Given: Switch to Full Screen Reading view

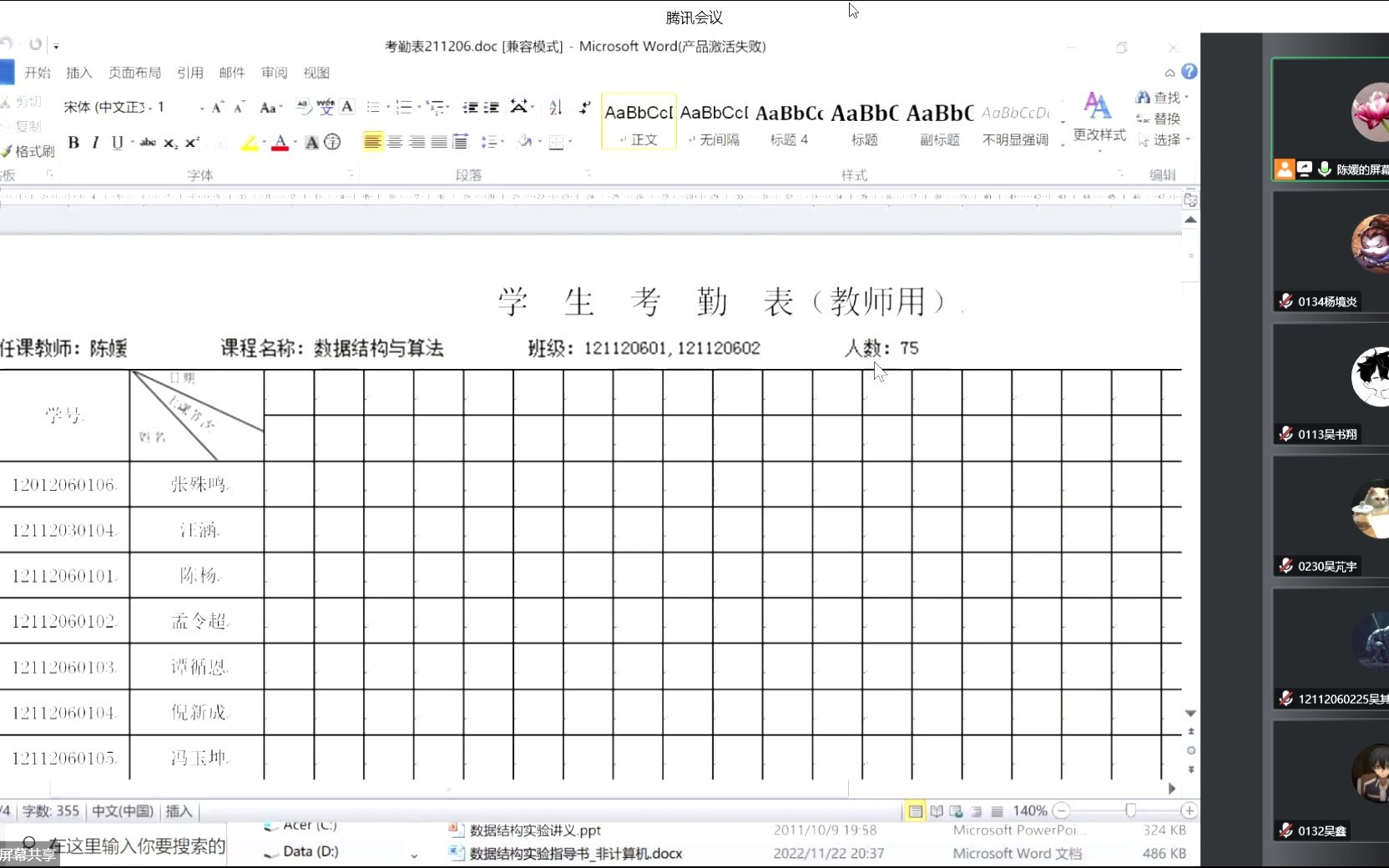Looking at the screenshot, I should coord(937,811).
